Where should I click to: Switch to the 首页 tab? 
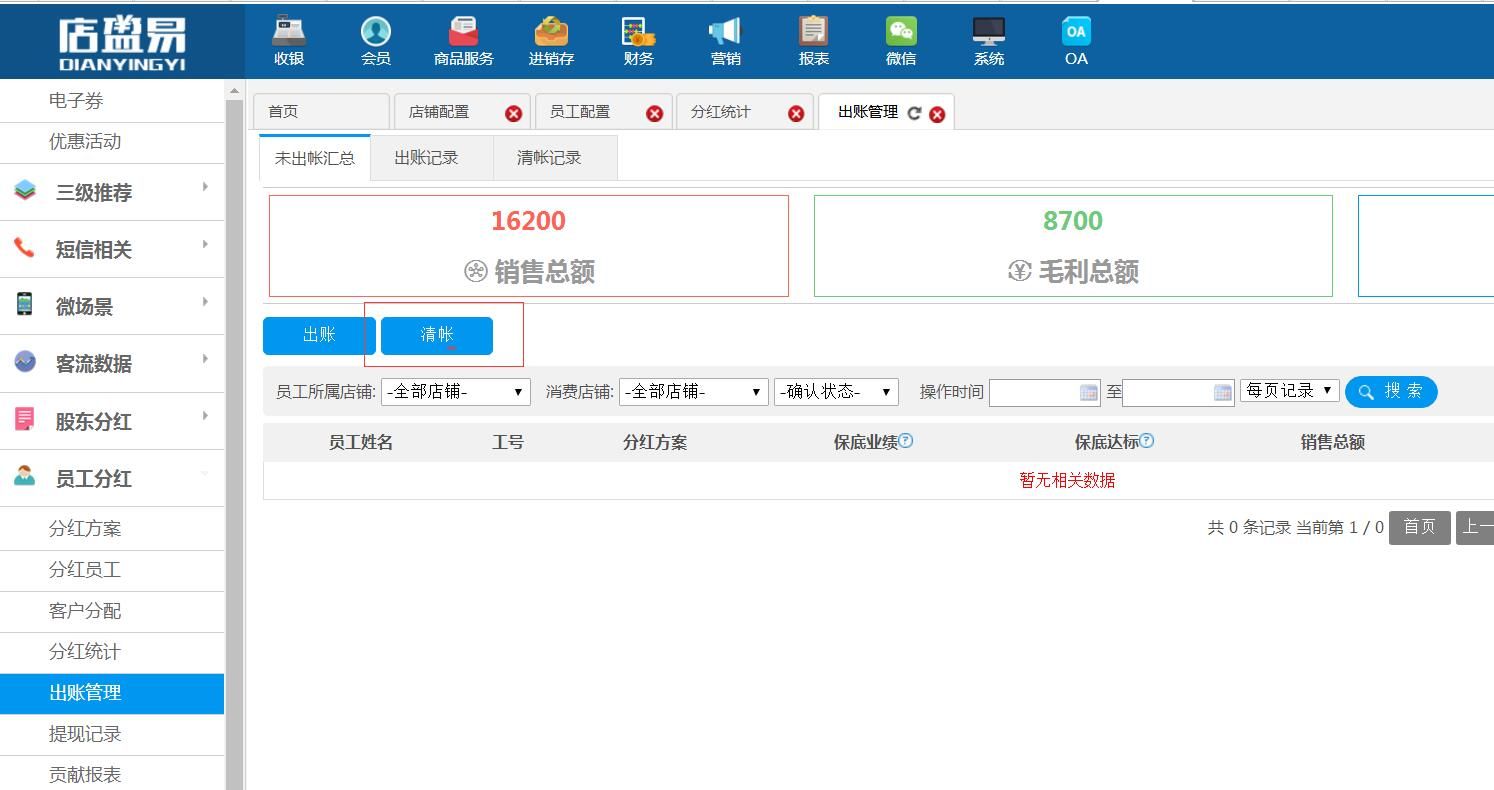tap(321, 112)
